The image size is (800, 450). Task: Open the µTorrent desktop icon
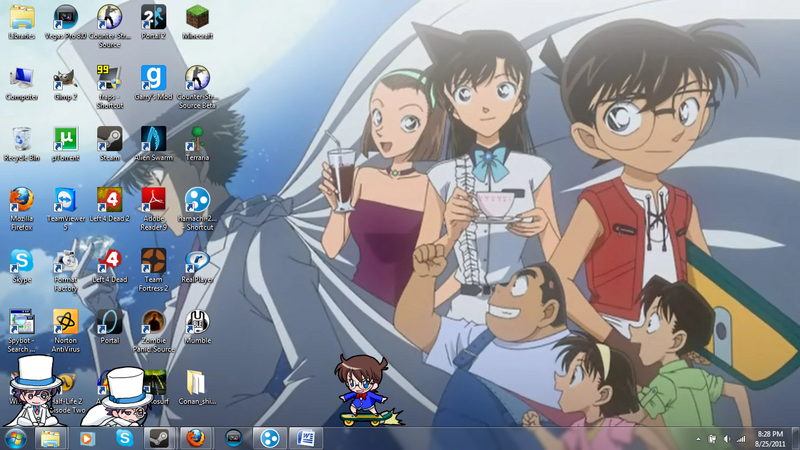[x=66, y=139]
